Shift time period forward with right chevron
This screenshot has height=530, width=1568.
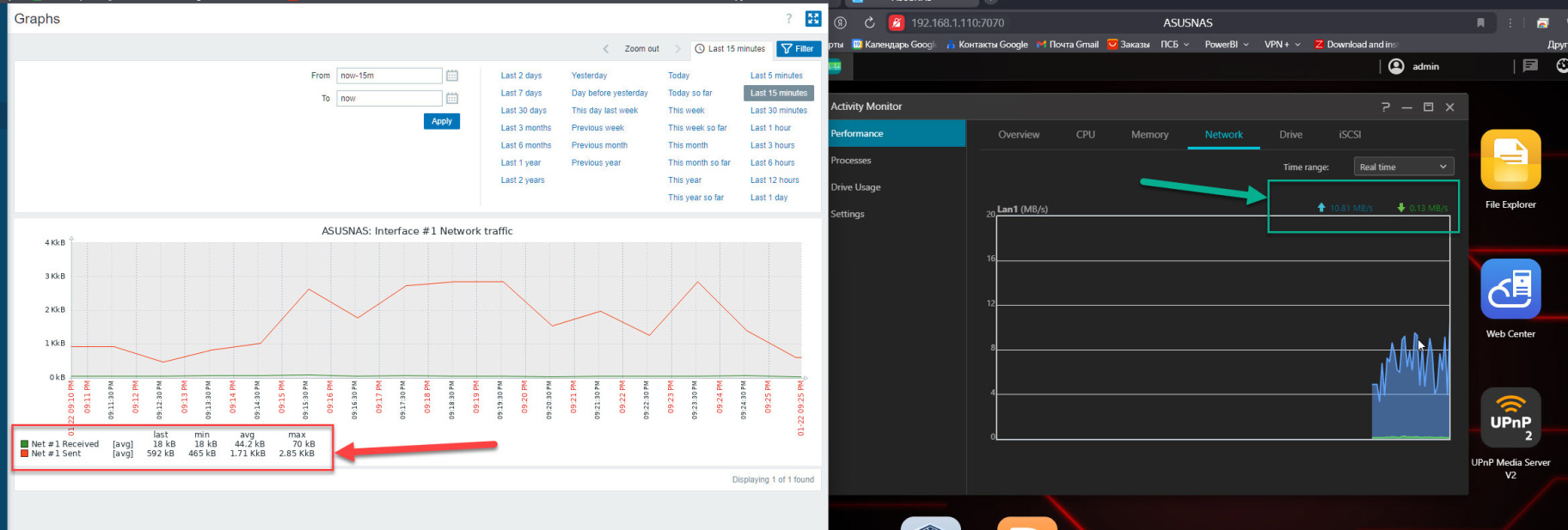pyautogui.click(x=677, y=49)
